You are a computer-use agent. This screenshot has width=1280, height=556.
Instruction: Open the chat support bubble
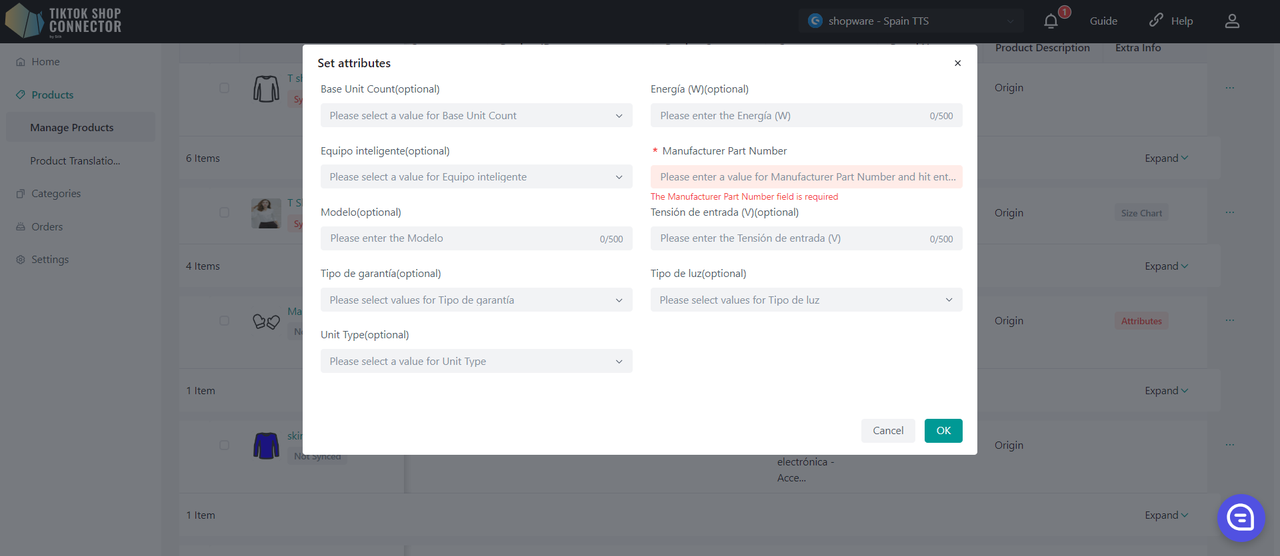pos(1240,517)
